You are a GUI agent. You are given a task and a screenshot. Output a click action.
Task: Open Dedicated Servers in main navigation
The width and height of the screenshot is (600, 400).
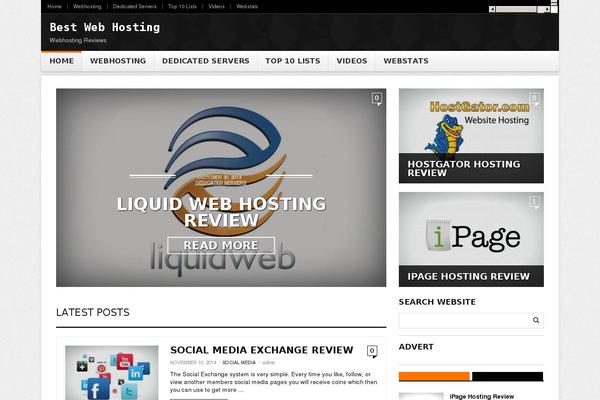pyautogui.click(x=205, y=61)
